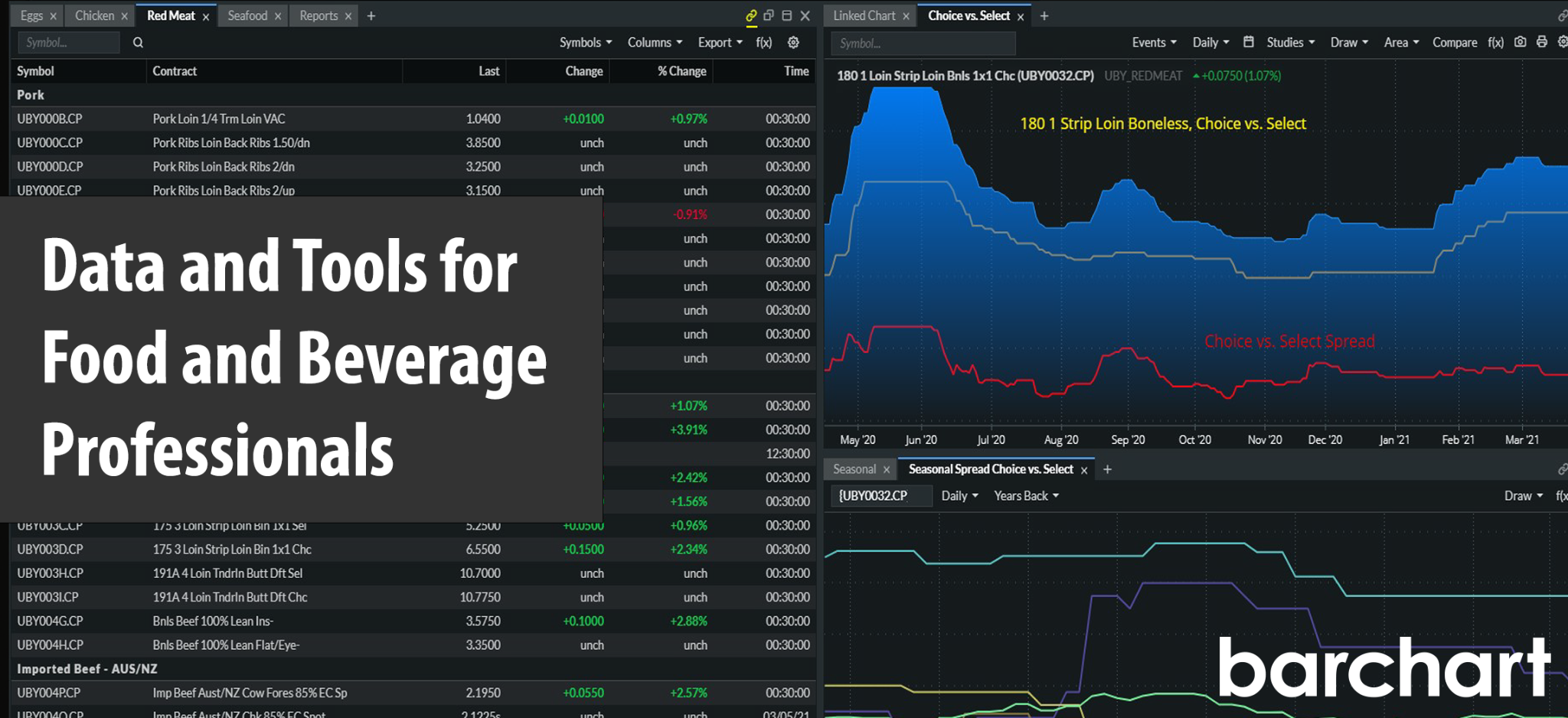This screenshot has height=718, width=1568.
Task: Select the Bnls Beef 100% Lean Ins- contract
Action: point(213,622)
